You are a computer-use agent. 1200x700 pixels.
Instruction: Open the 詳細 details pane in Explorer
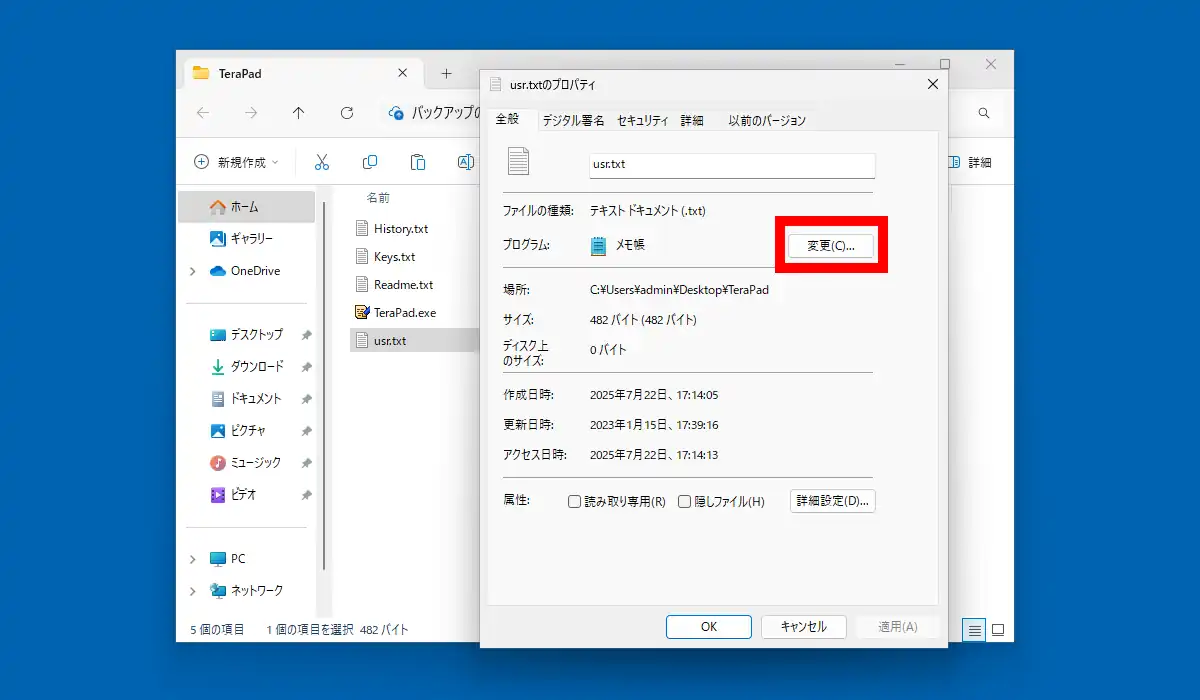969,162
